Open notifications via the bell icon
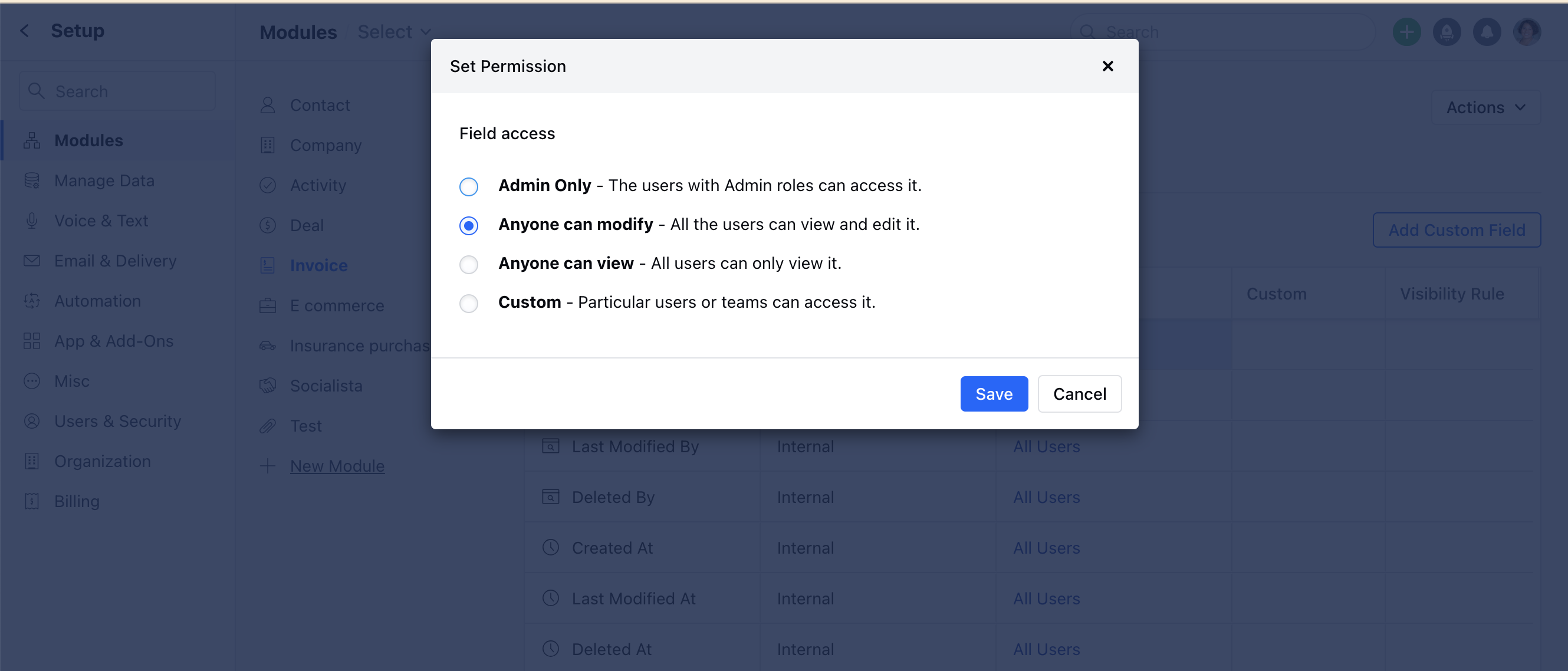 click(1487, 32)
